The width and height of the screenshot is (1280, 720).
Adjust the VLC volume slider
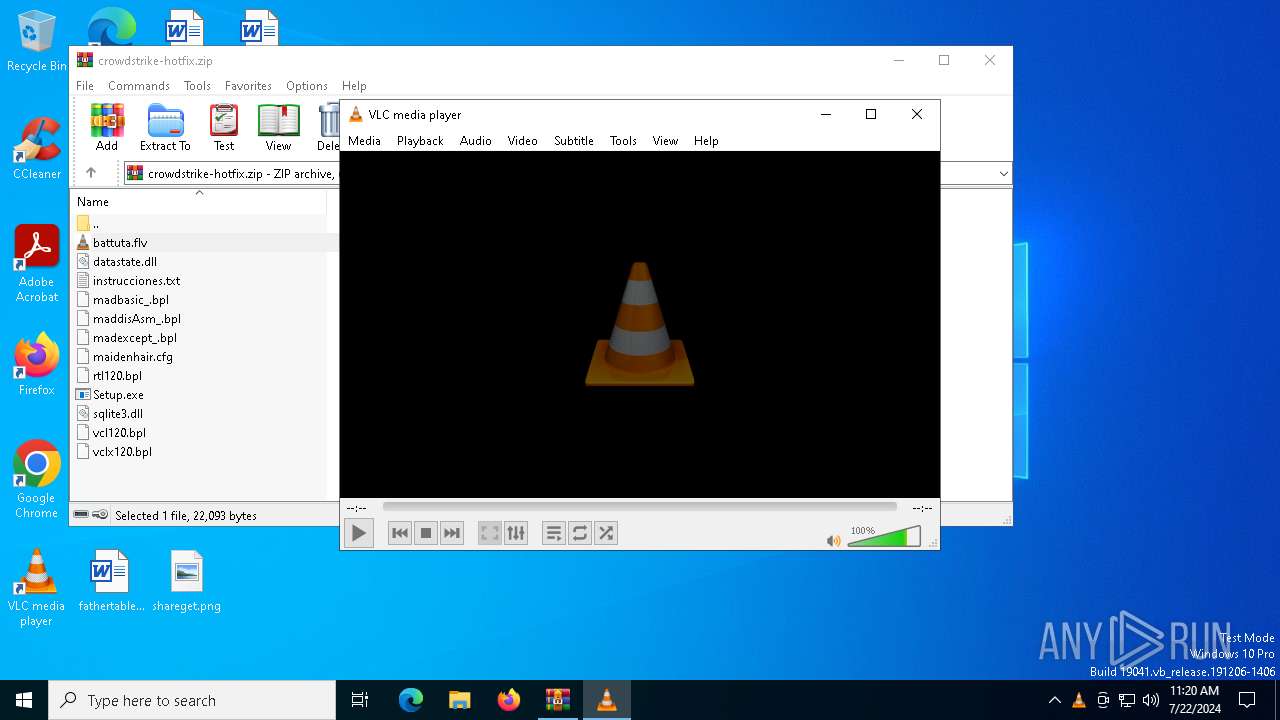[x=884, y=538]
